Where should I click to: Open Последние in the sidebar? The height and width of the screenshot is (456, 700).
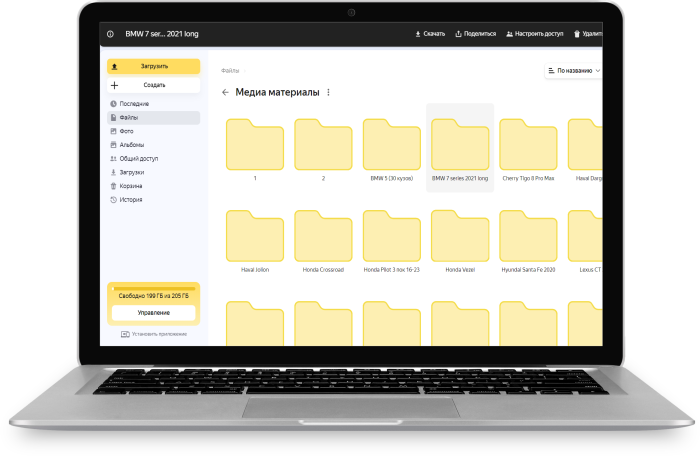(134, 104)
